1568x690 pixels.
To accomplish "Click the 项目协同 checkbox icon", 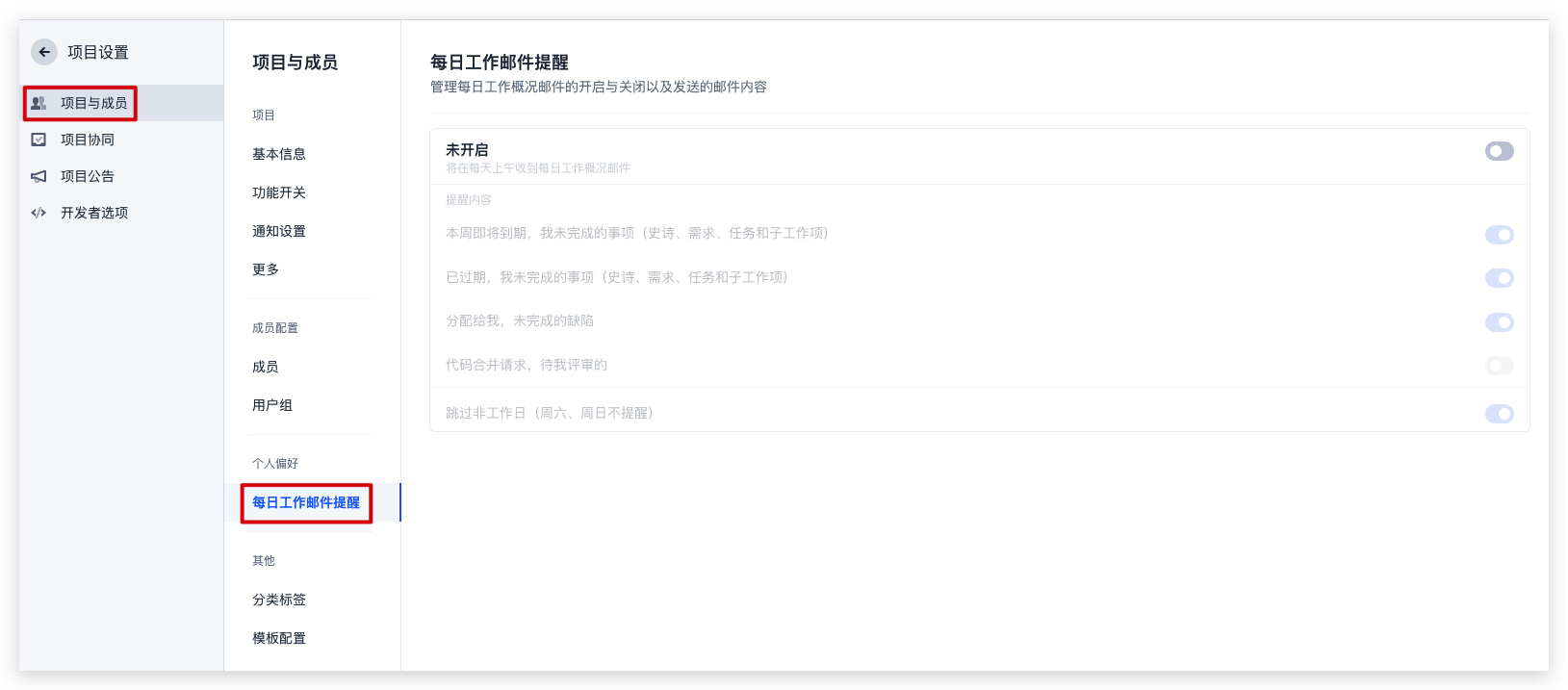I will [x=39, y=140].
